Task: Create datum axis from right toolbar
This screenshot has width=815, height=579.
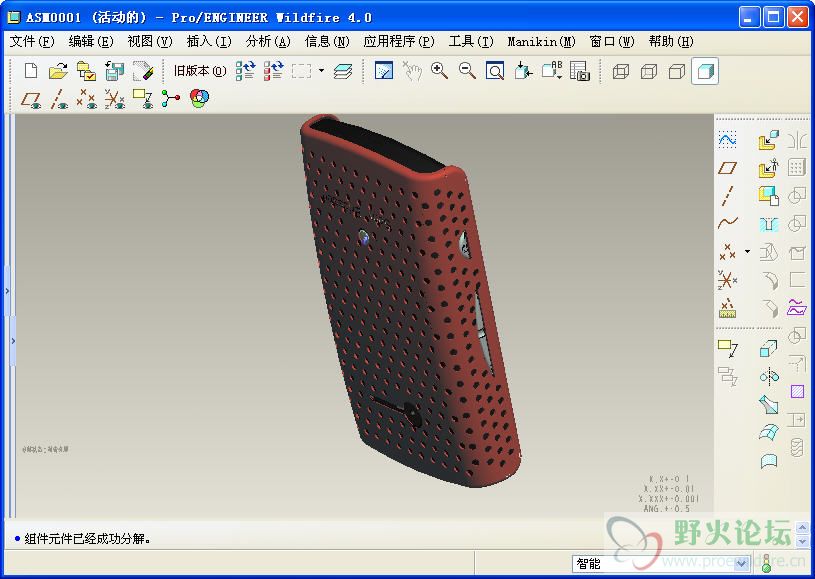Action: (x=728, y=195)
